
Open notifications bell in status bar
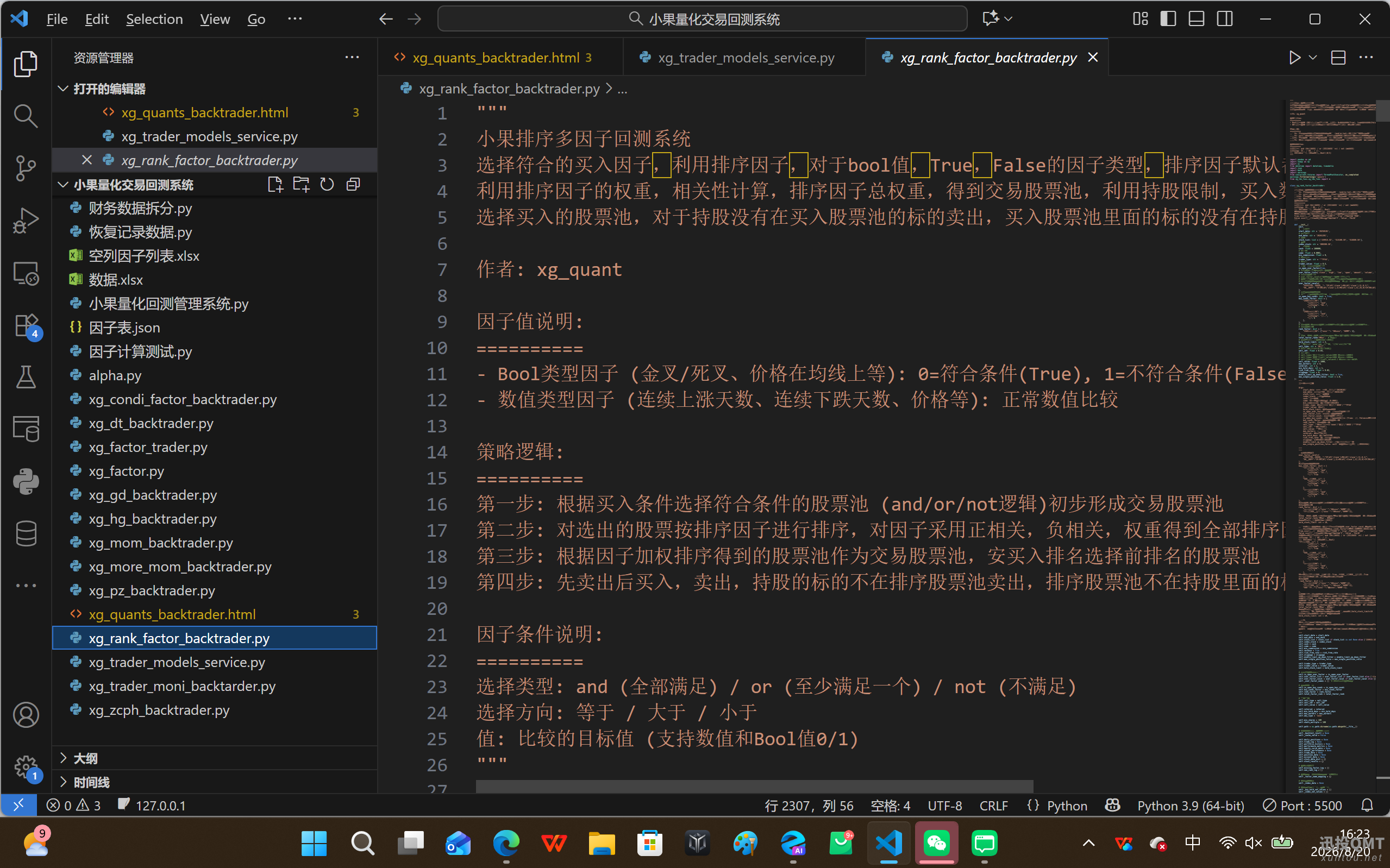coord(1367,805)
